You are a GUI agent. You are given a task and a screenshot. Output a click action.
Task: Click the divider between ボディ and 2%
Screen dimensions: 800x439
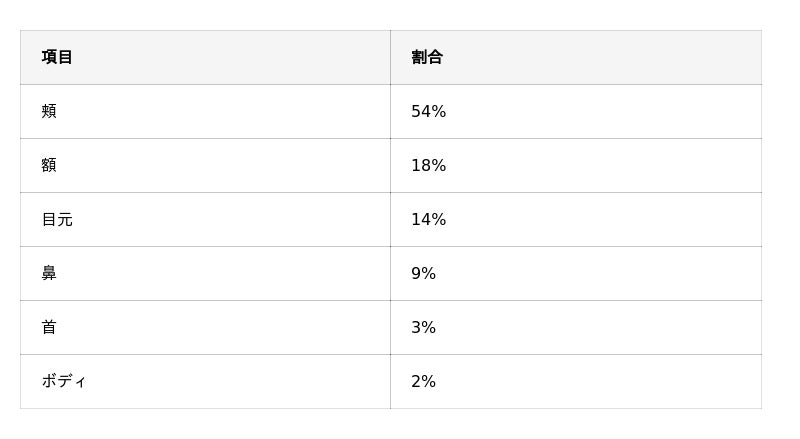pyautogui.click(x=390, y=381)
